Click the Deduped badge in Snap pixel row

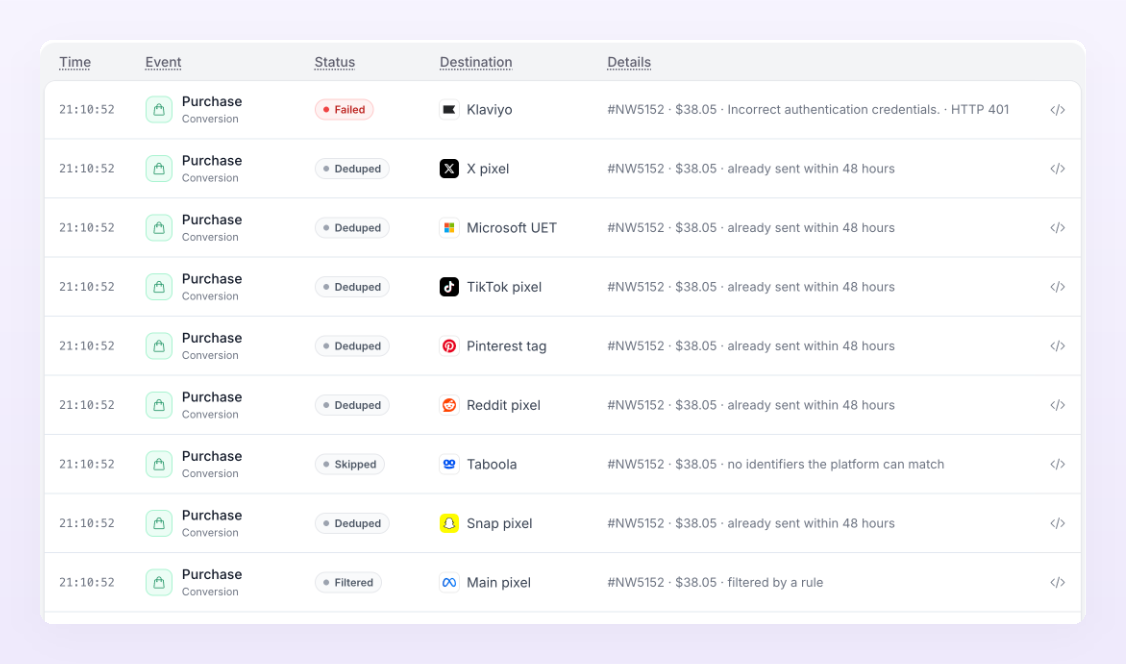352,523
